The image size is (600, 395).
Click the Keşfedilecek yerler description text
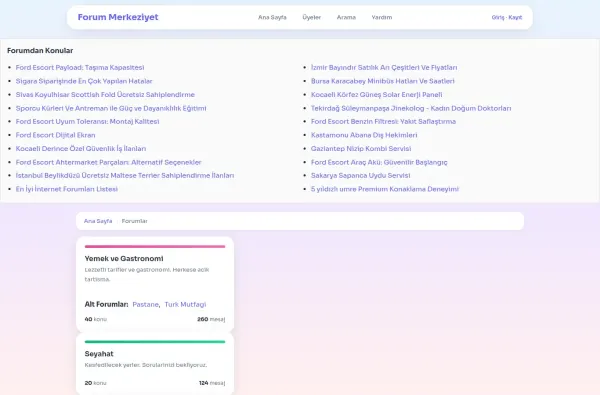tap(146, 365)
